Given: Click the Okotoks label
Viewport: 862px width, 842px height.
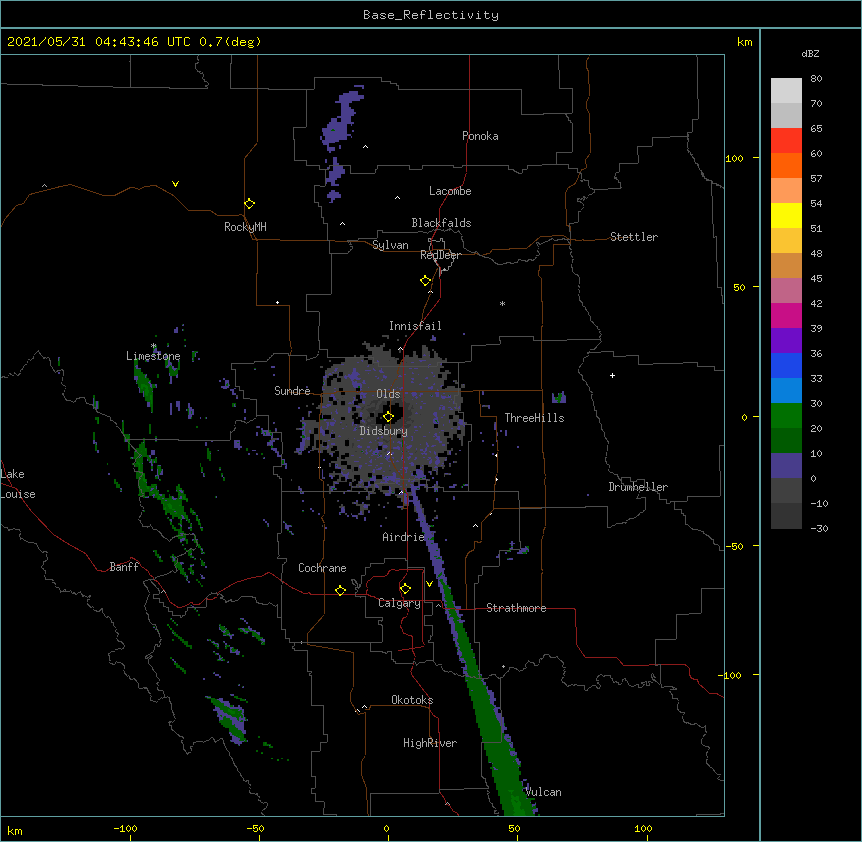Looking at the screenshot, I should (x=412, y=700).
